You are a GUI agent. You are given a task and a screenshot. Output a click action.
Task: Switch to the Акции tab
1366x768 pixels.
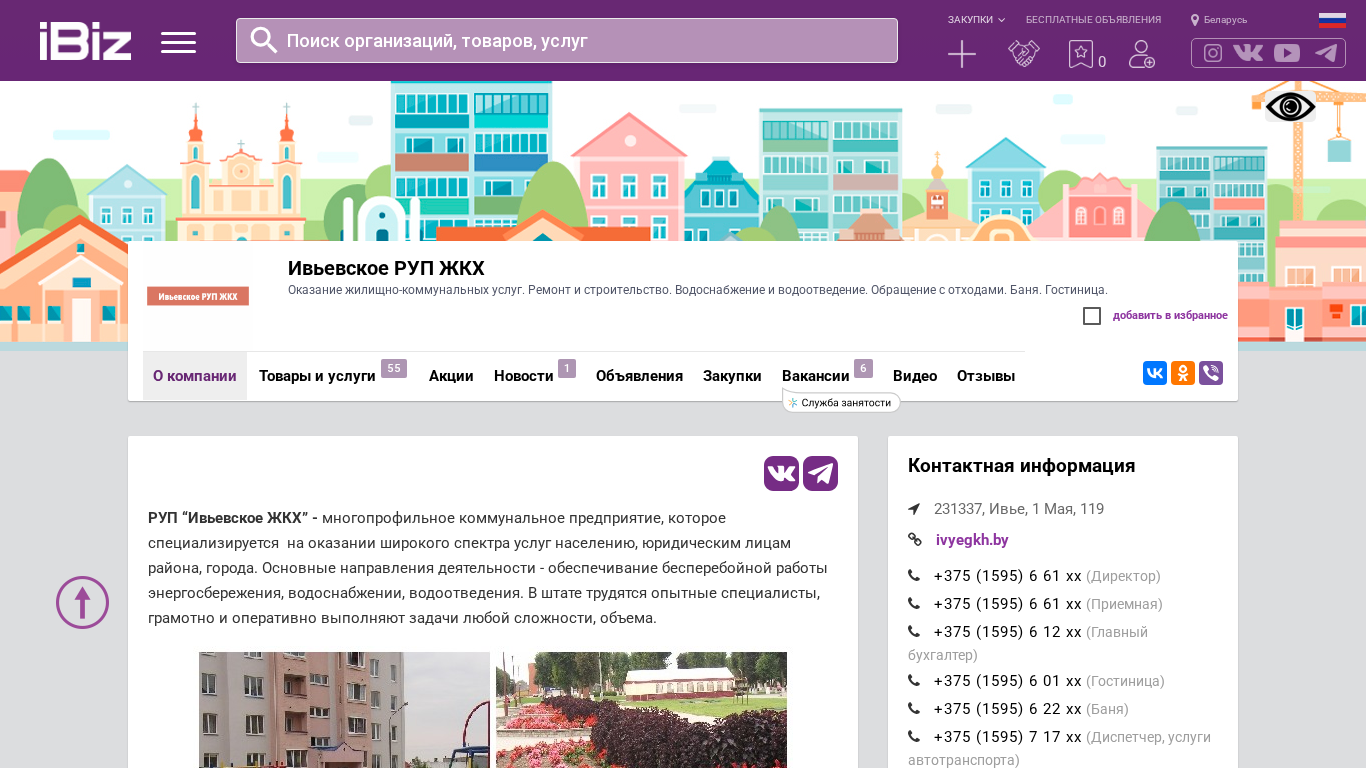pyautogui.click(x=451, y=376)
